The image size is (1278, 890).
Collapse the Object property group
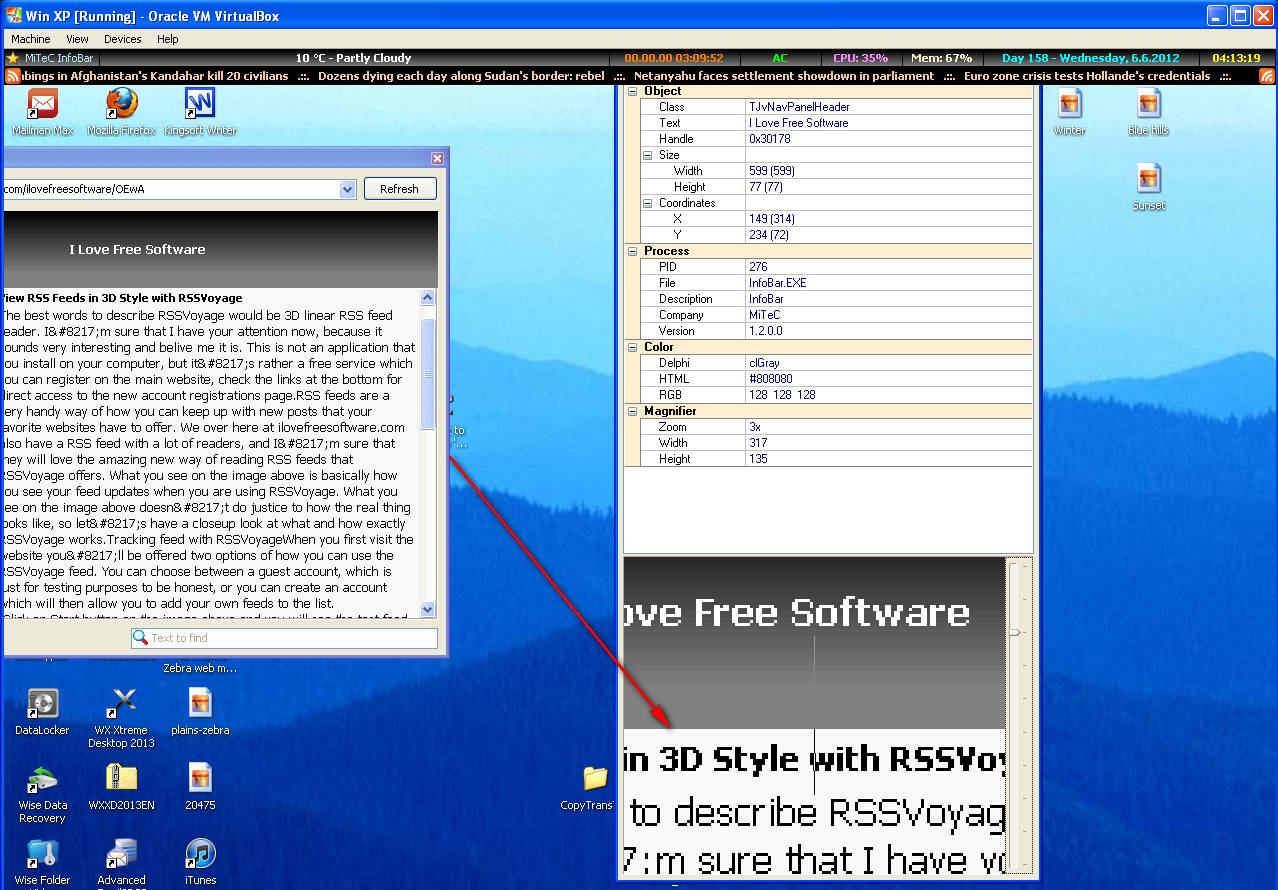(x=632, y=91)
